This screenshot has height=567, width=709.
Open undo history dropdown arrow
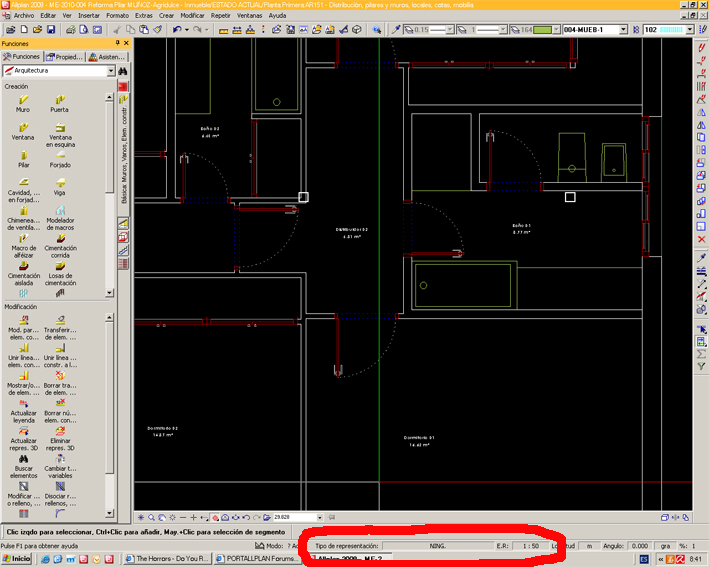pos(187,30)
